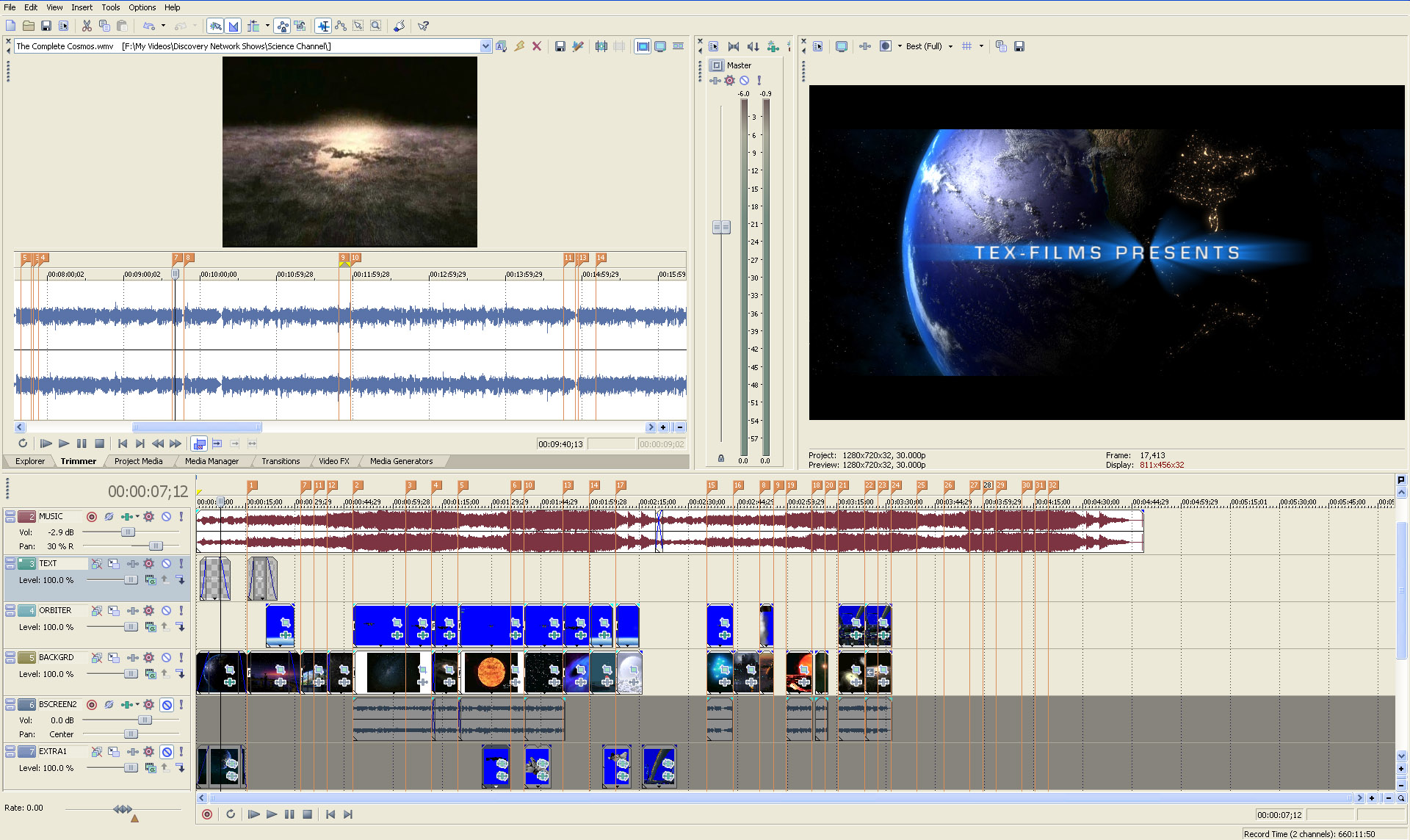Click the MUSIC track volume slider handle

coord(128,532)
